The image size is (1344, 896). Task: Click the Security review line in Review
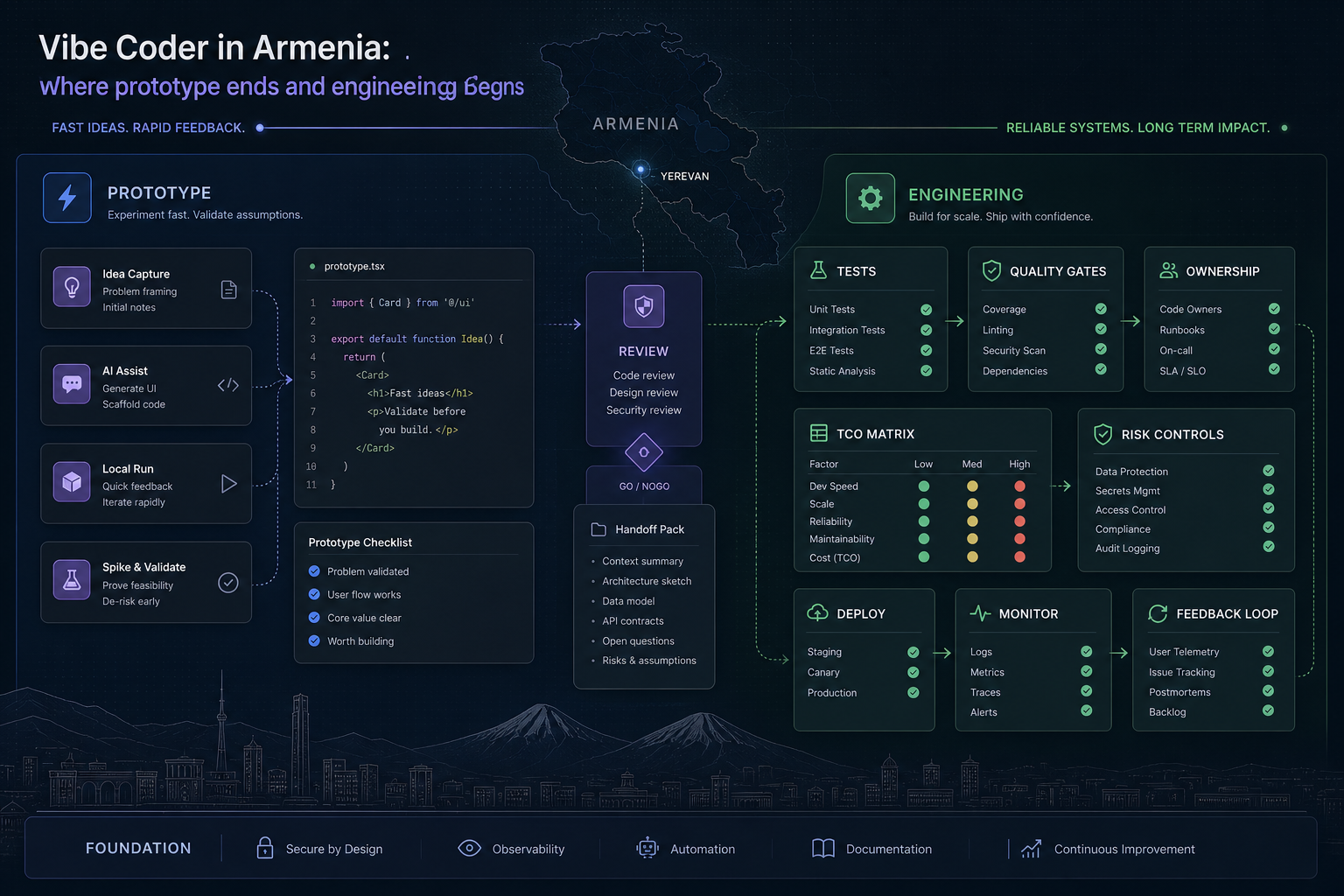click(x=644, y=410)
